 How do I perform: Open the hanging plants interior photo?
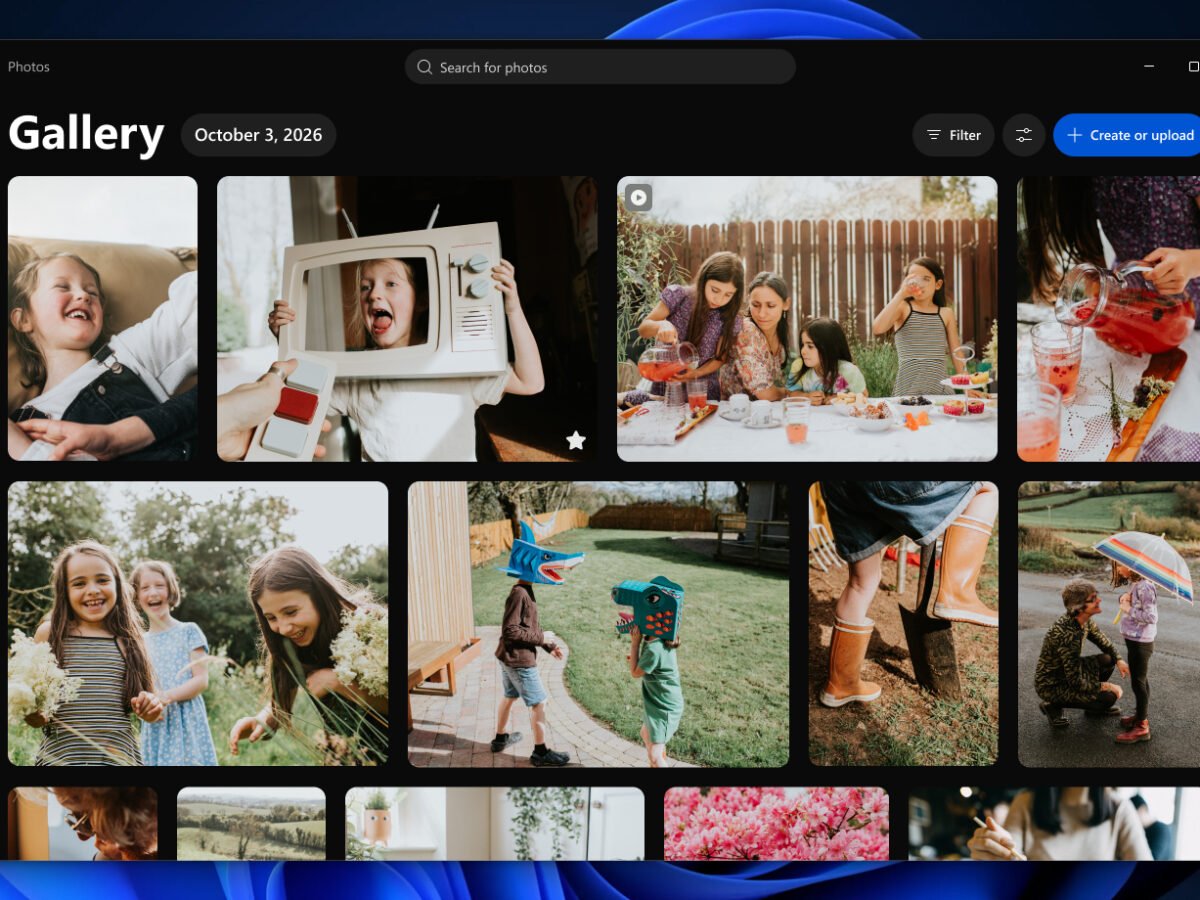tap(495, 823)
